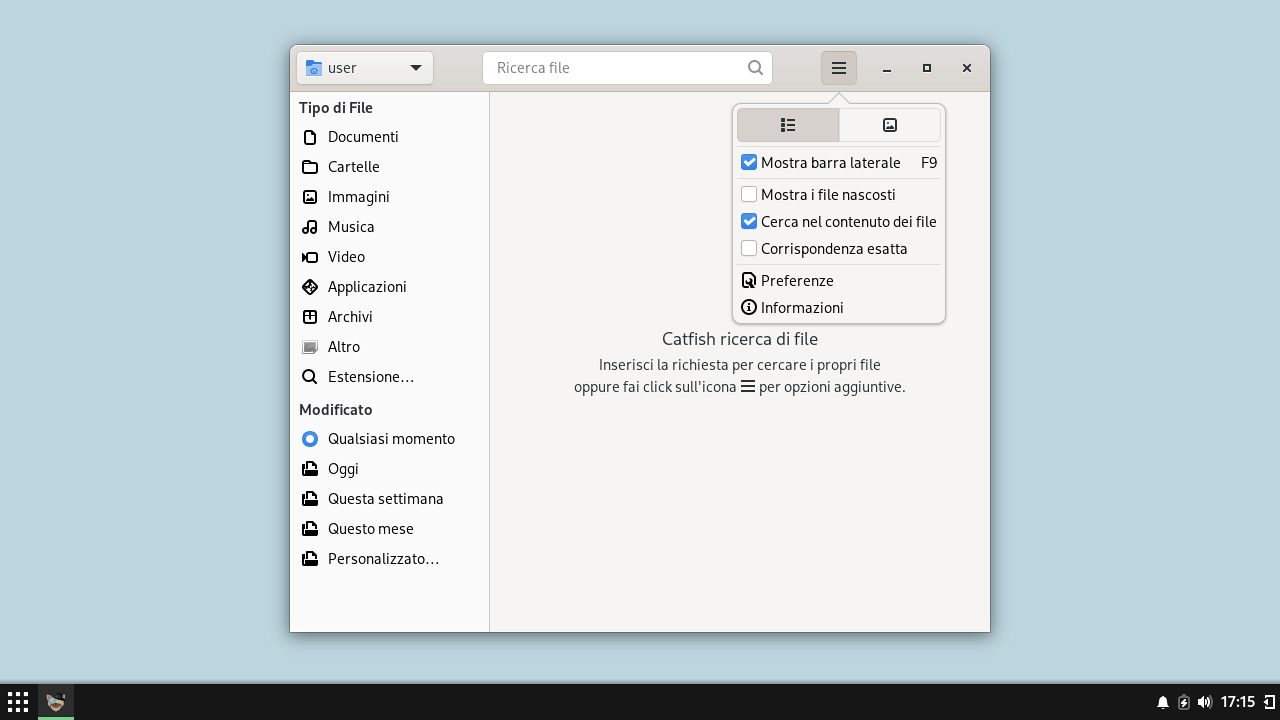Image resolution: width=1280 pixels, height=720 pixels.
Task: Click the volume icon in system tray
Action: [1204, 702]
